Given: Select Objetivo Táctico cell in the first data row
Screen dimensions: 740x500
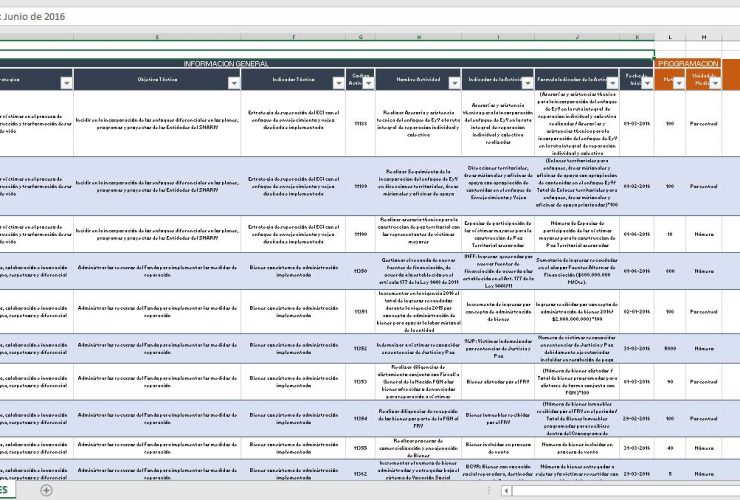Looking at the screenshot, I should coord(157,123).
